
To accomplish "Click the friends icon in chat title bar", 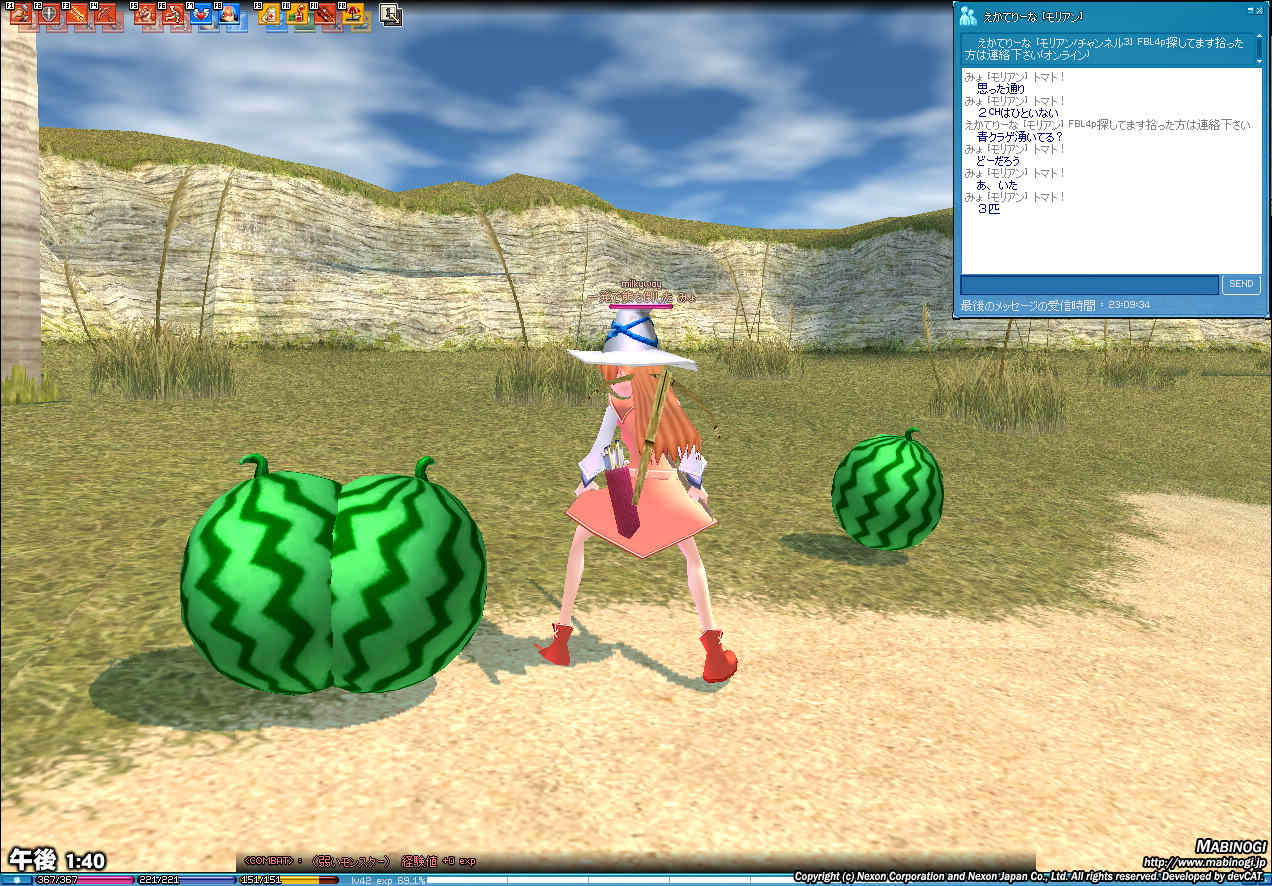I will pyautogui.click(x=967, y=15).
